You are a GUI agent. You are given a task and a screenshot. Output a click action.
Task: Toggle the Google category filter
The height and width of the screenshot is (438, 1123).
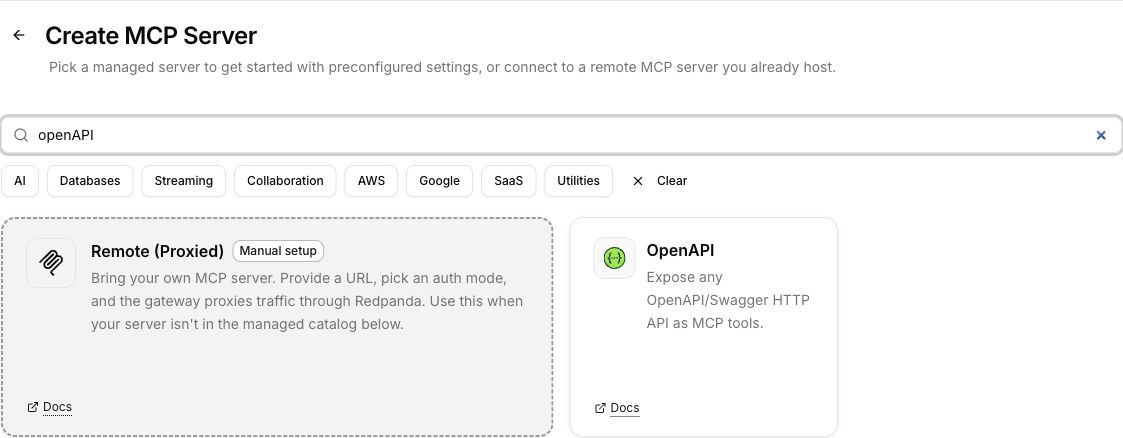click(x=439, y=181)
